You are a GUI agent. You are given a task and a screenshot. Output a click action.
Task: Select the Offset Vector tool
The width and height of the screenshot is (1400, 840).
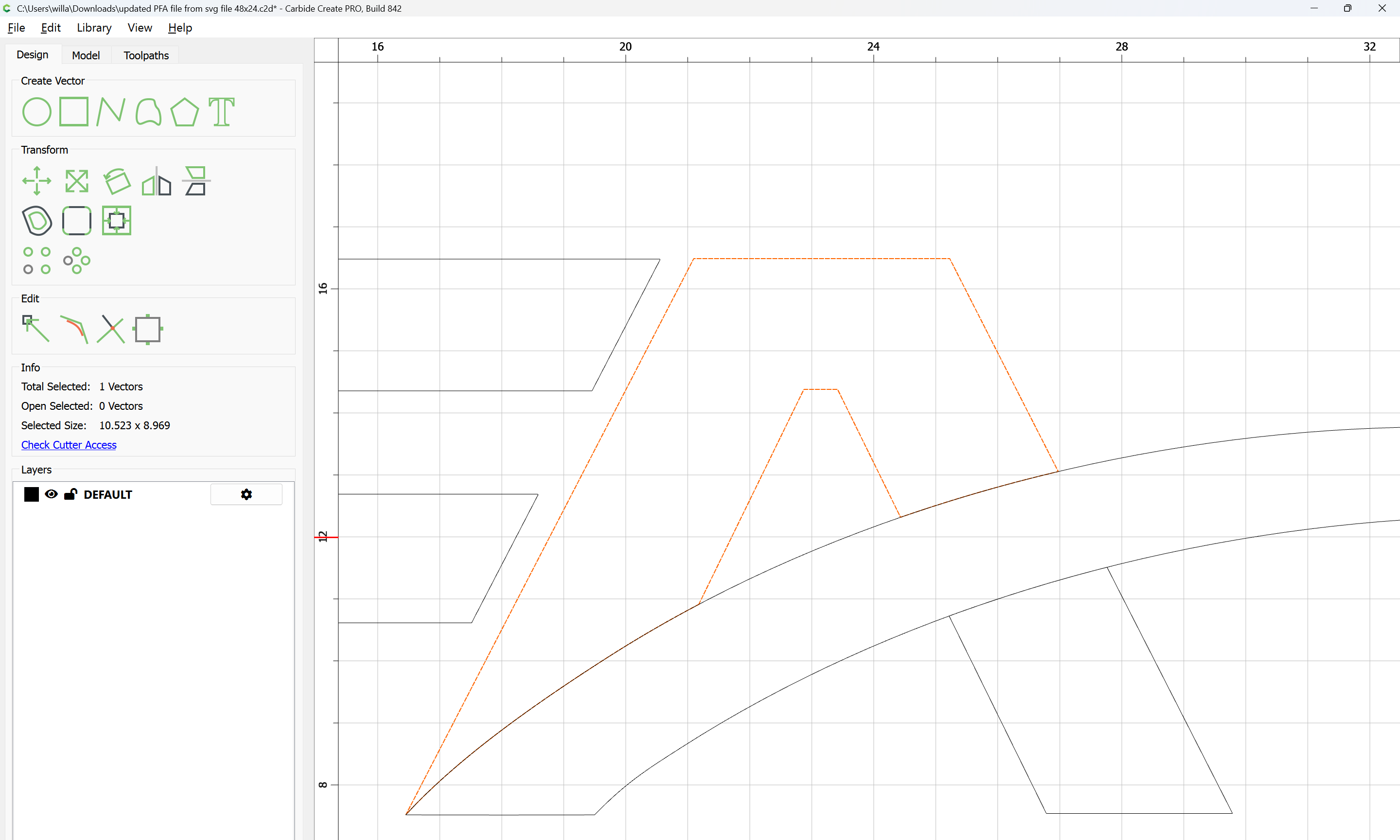tap(37, 220)
